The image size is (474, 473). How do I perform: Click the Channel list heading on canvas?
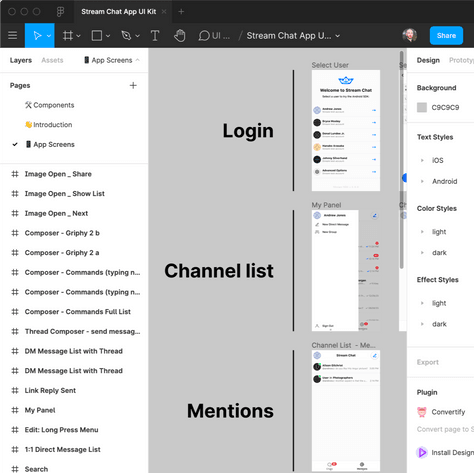(x=219, y=270)
